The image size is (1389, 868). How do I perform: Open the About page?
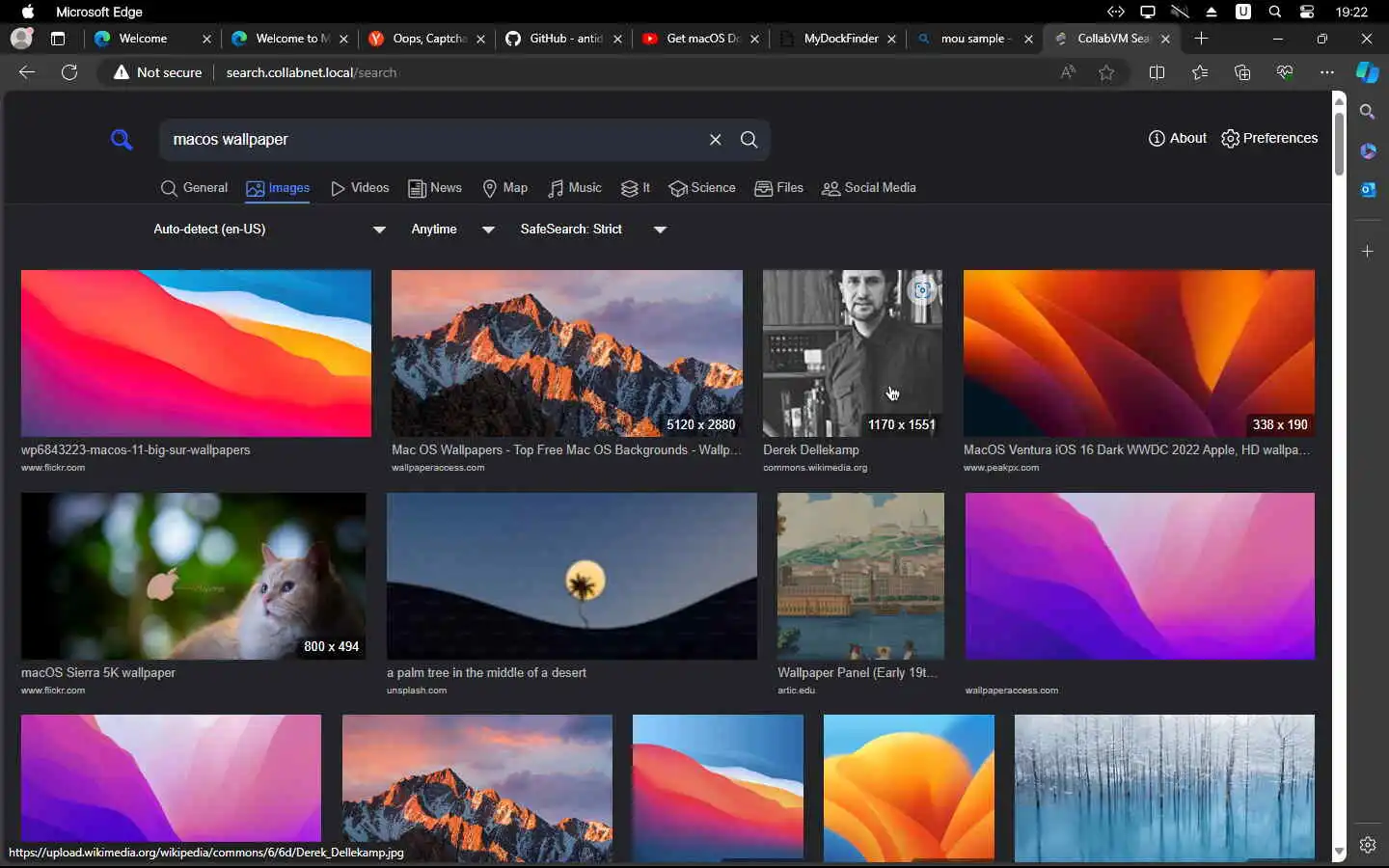click(x=1178, y=138)
